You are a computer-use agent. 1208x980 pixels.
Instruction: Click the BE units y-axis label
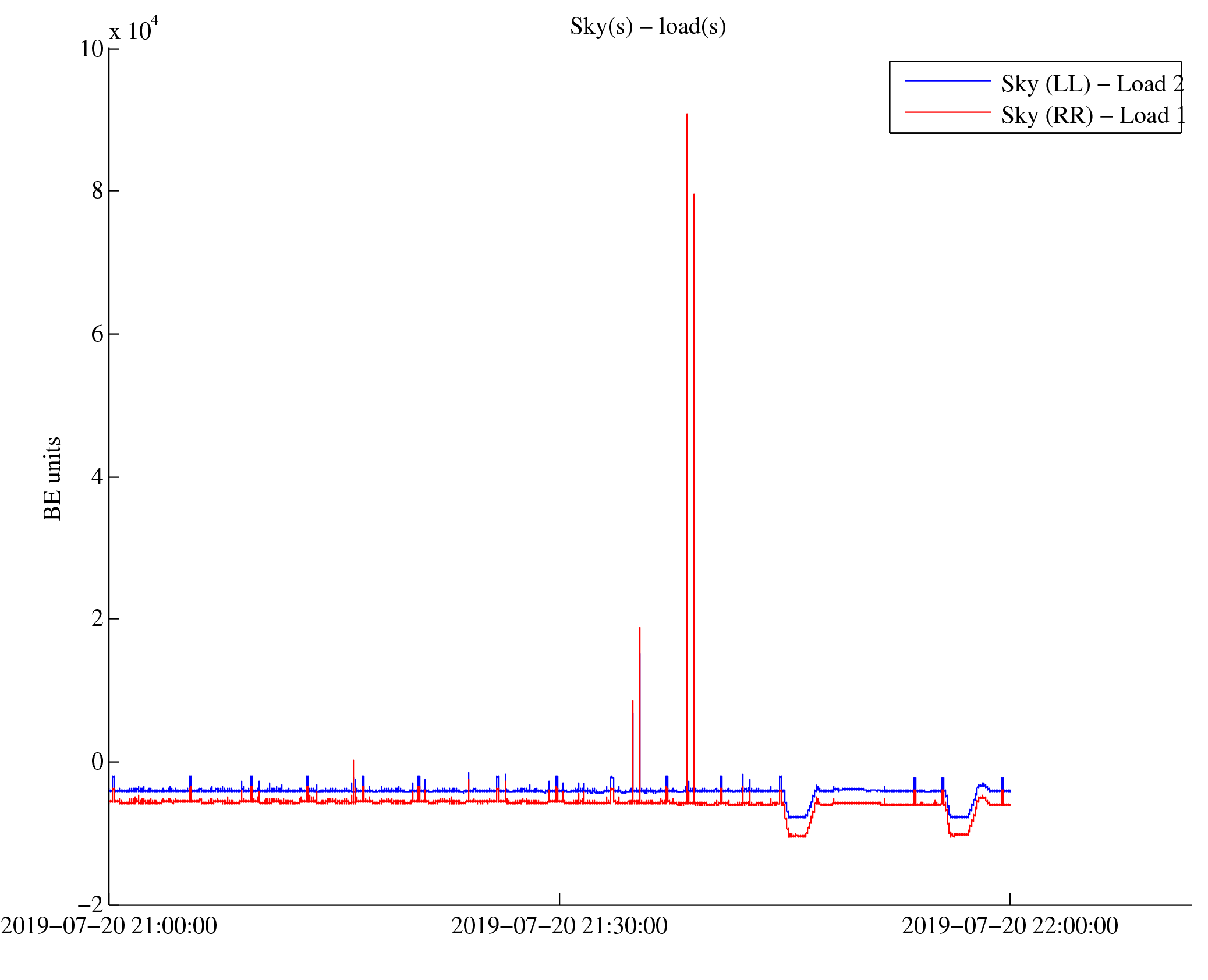pyautogui.click(x=52, y=478)
